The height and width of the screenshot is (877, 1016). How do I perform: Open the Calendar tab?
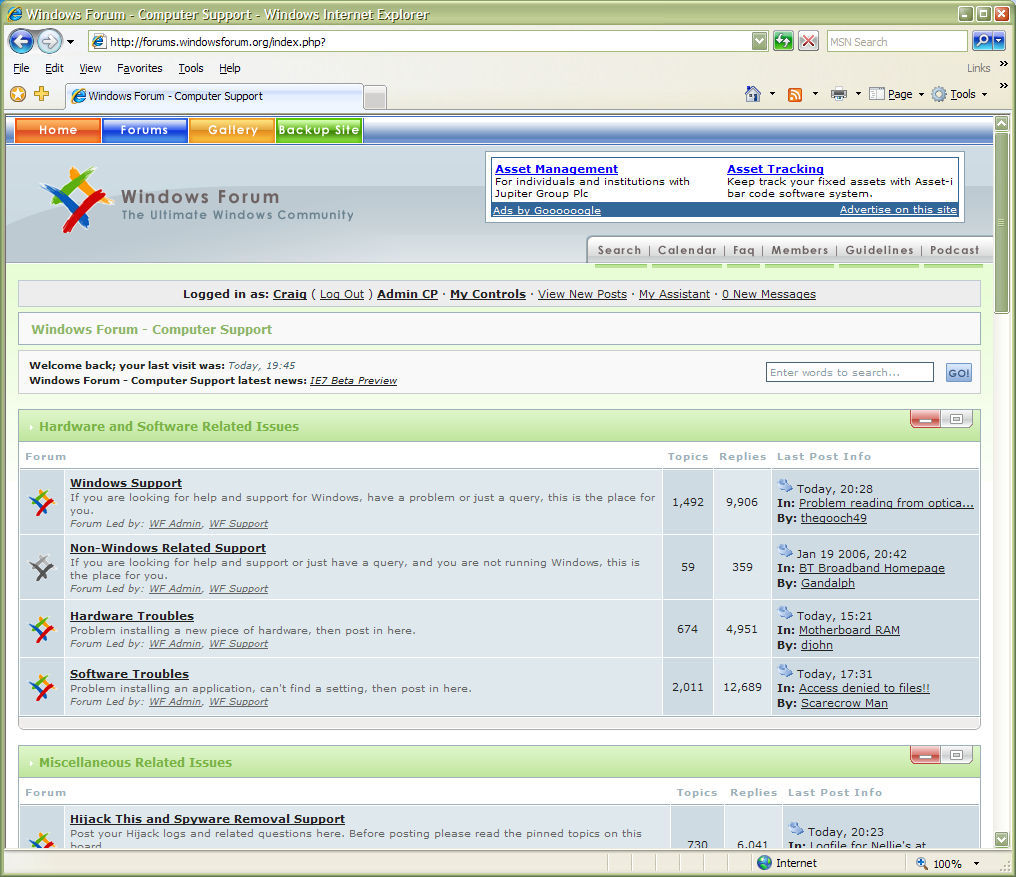click(x=687, y=250)
